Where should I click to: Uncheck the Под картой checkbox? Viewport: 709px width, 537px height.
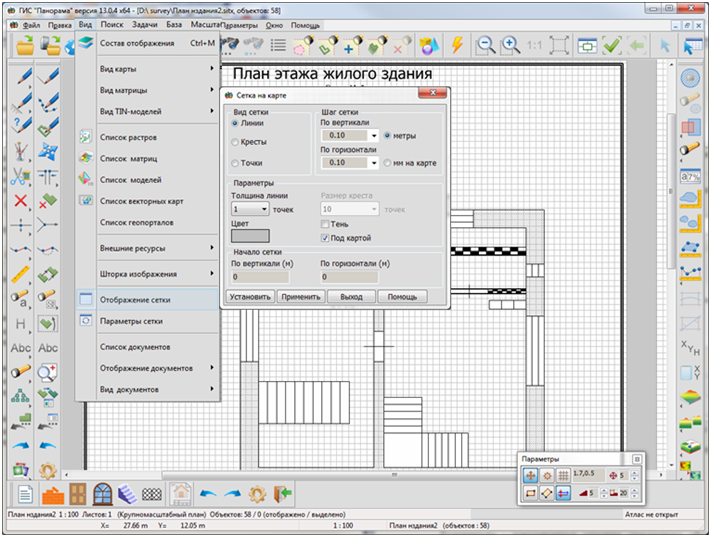click(x=324, y=238)
